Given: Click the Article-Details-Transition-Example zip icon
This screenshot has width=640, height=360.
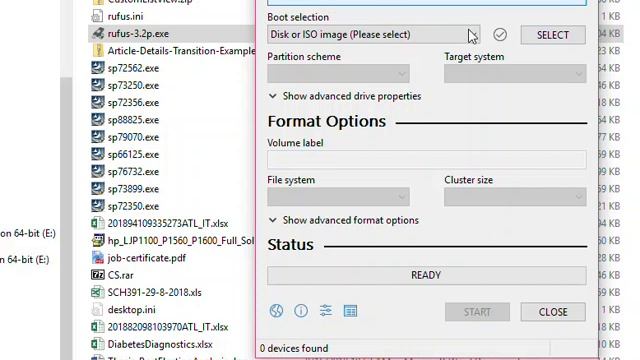Looking at the screenshot, I should pyautogui.click(x=98, y=51).
